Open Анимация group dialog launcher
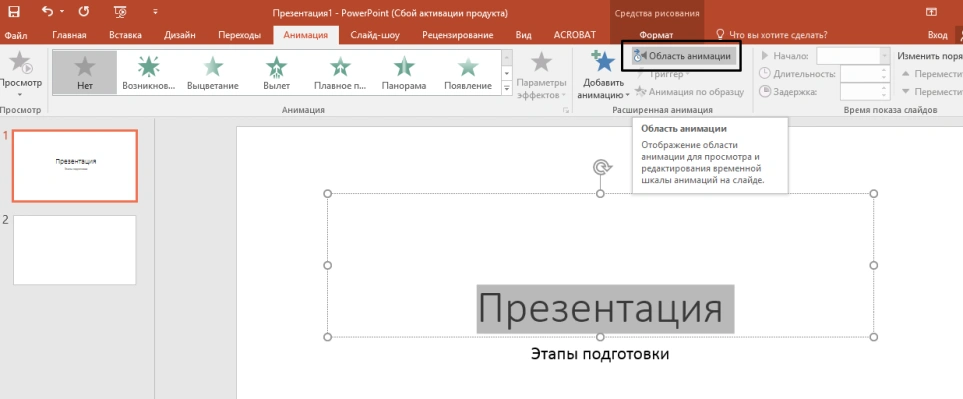The image size is (963, 399). [x=566, y=110]
